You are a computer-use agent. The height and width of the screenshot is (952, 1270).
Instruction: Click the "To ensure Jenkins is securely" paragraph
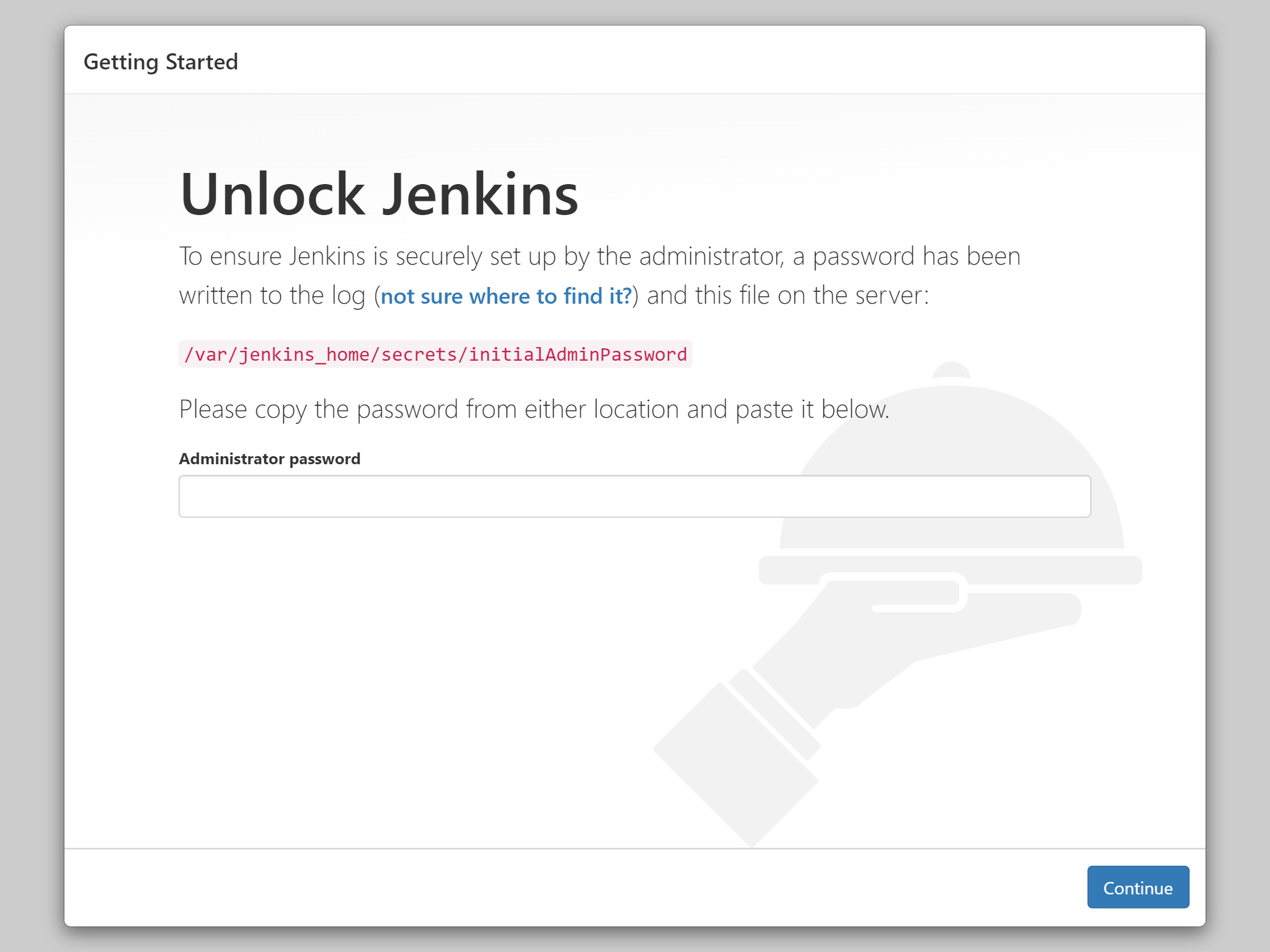point(599,257)
